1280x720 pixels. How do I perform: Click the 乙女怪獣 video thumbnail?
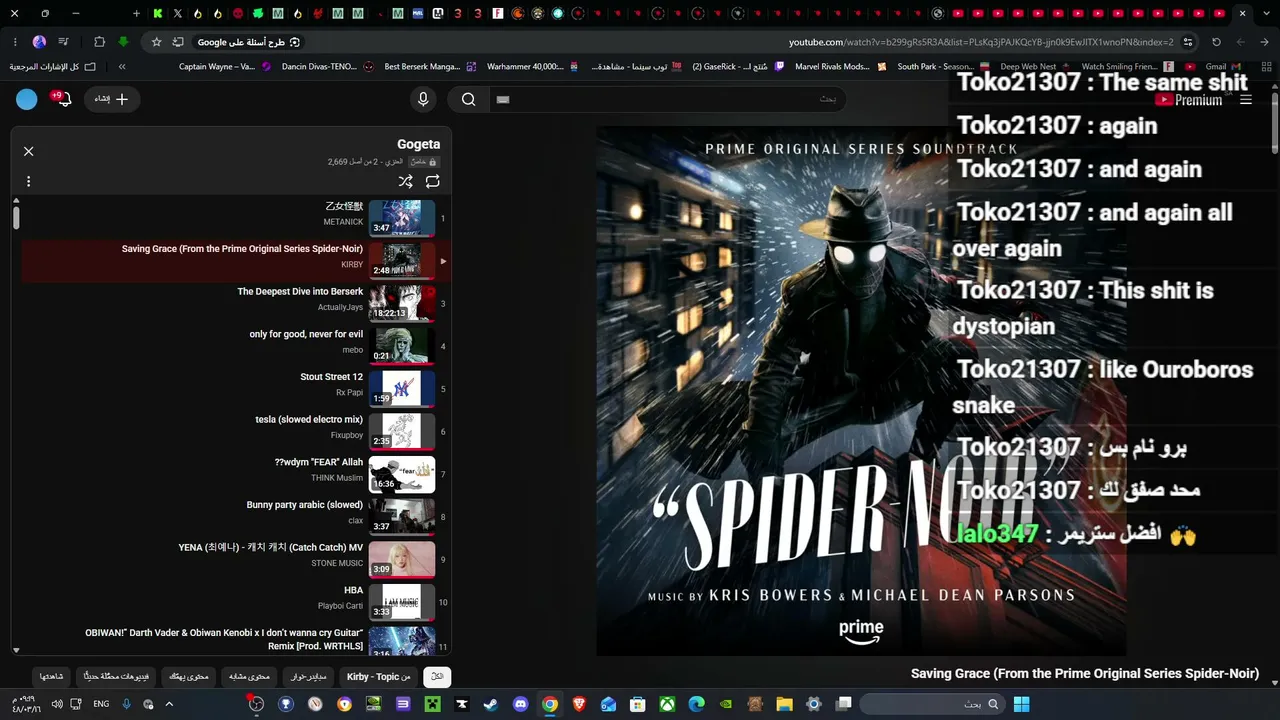click(402, 219)
